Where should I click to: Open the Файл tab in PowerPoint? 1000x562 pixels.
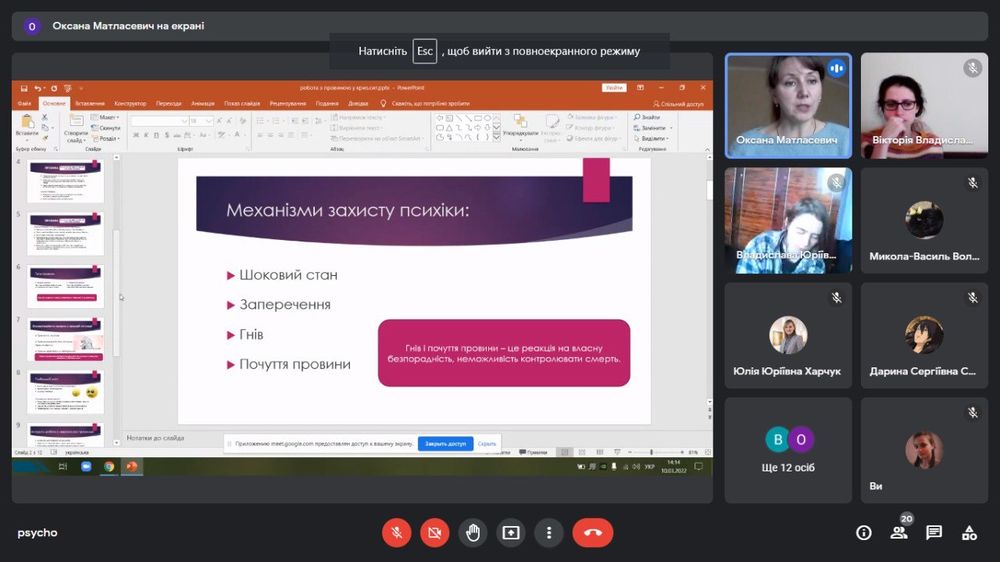pos(25,103)
